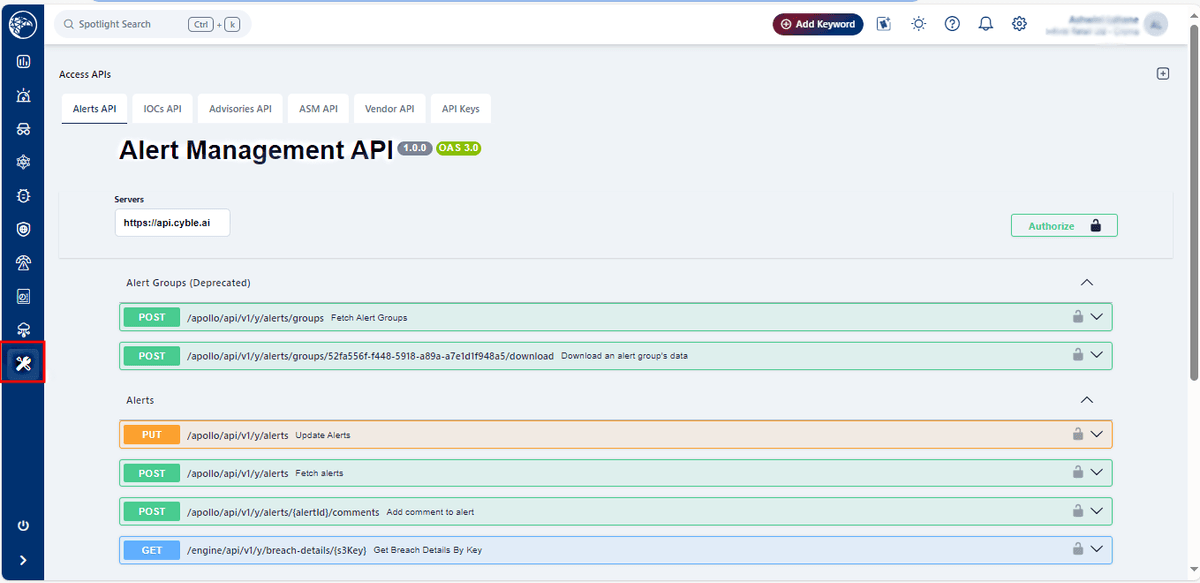1200x583 pixels.
Task: Open the Servers dropdown https://api.cyble.ai
Action: pyautogui.click(x=173, y=223)
